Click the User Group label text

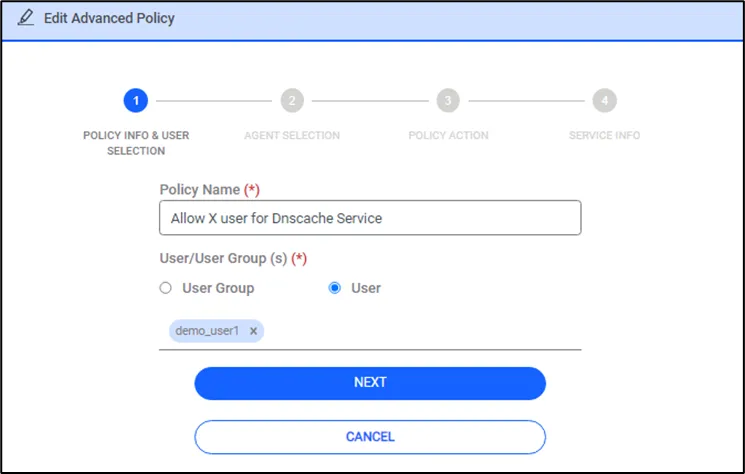(218, 288)
